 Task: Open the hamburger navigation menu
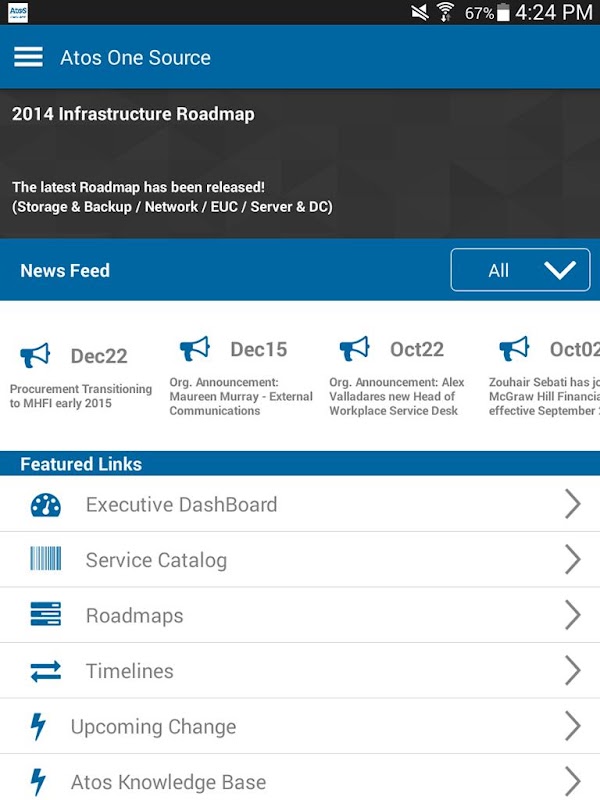29,57
